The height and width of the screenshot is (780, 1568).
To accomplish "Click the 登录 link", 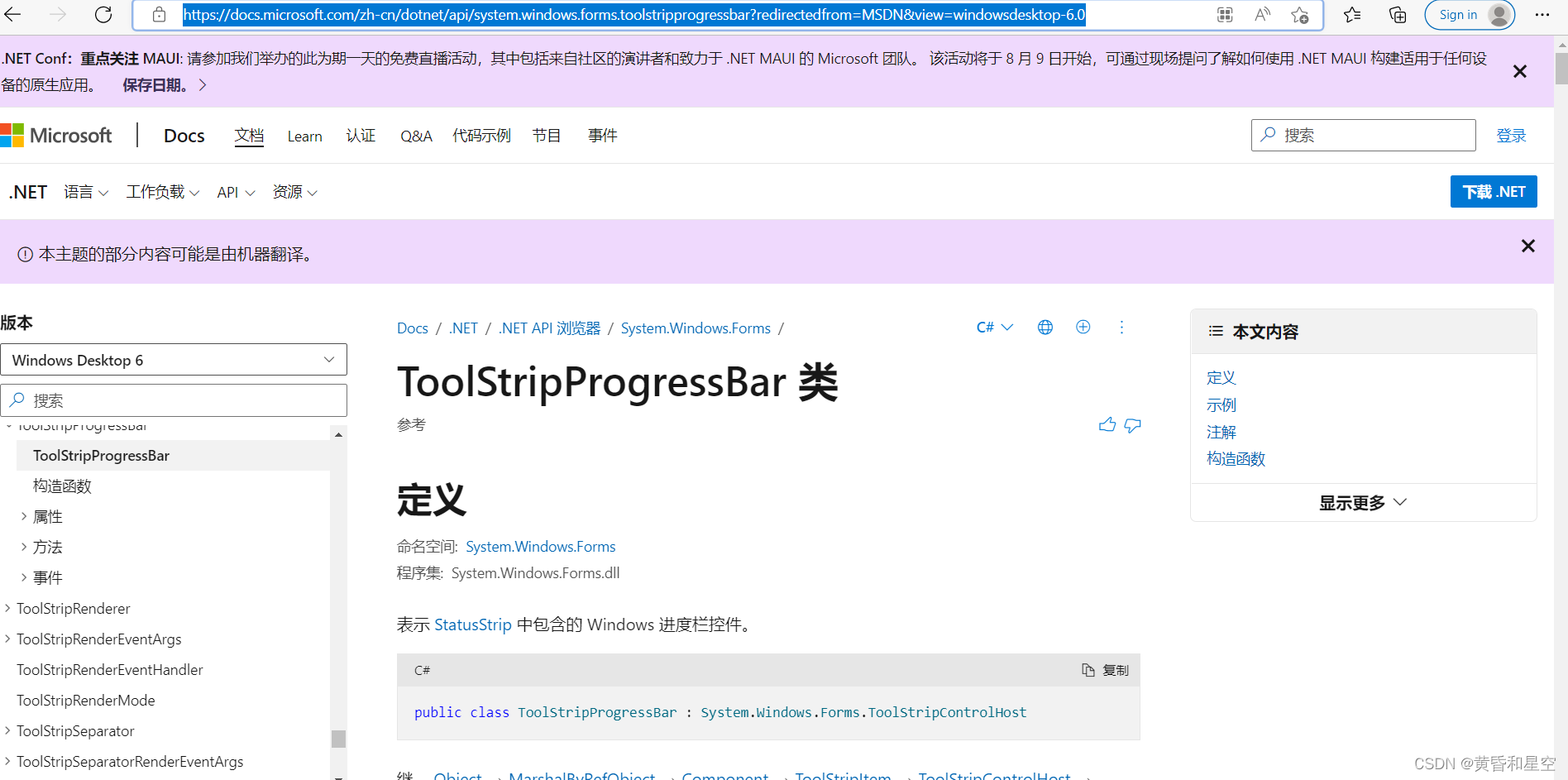I will 1511,136.
